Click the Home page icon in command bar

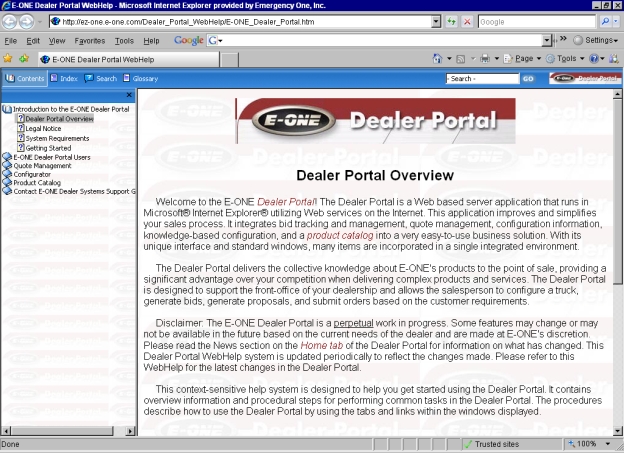click(x=437, y=59)
